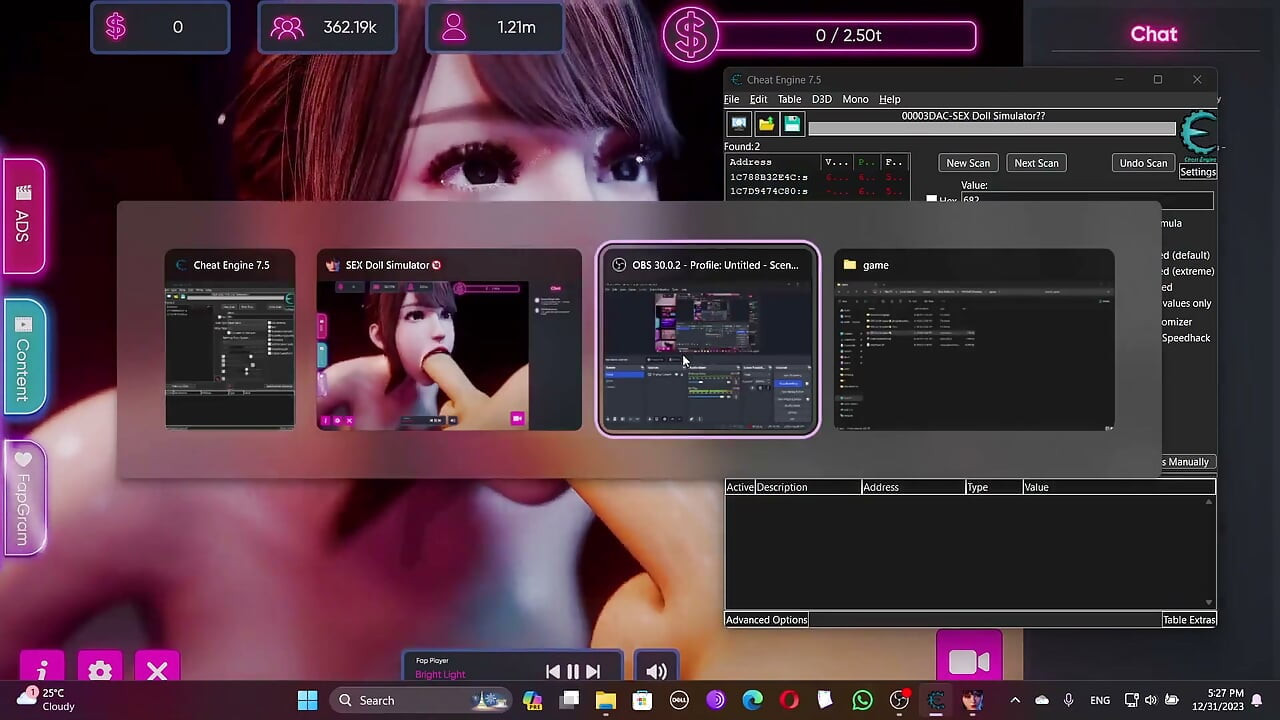Open the Mono menu in Cheat Engine

(855, 99)
